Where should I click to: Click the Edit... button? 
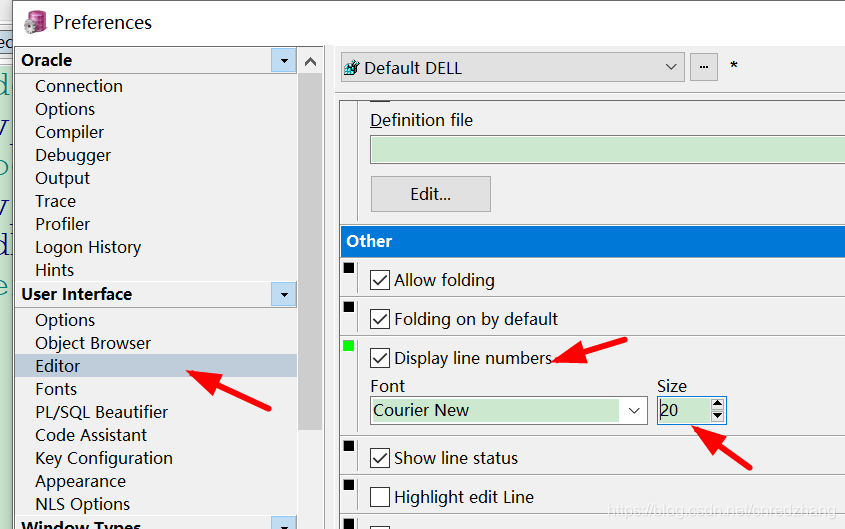[x=431, y=194]
